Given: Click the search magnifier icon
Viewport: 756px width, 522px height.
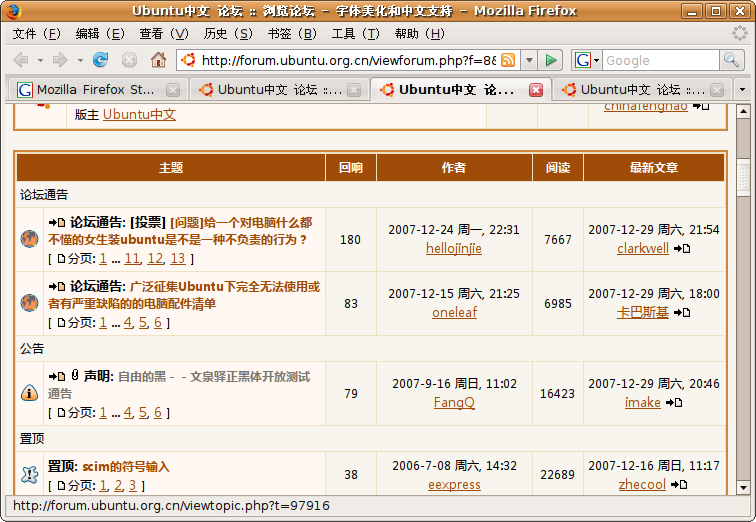Looking at the screenshot, I should click(x=731, y=60).
